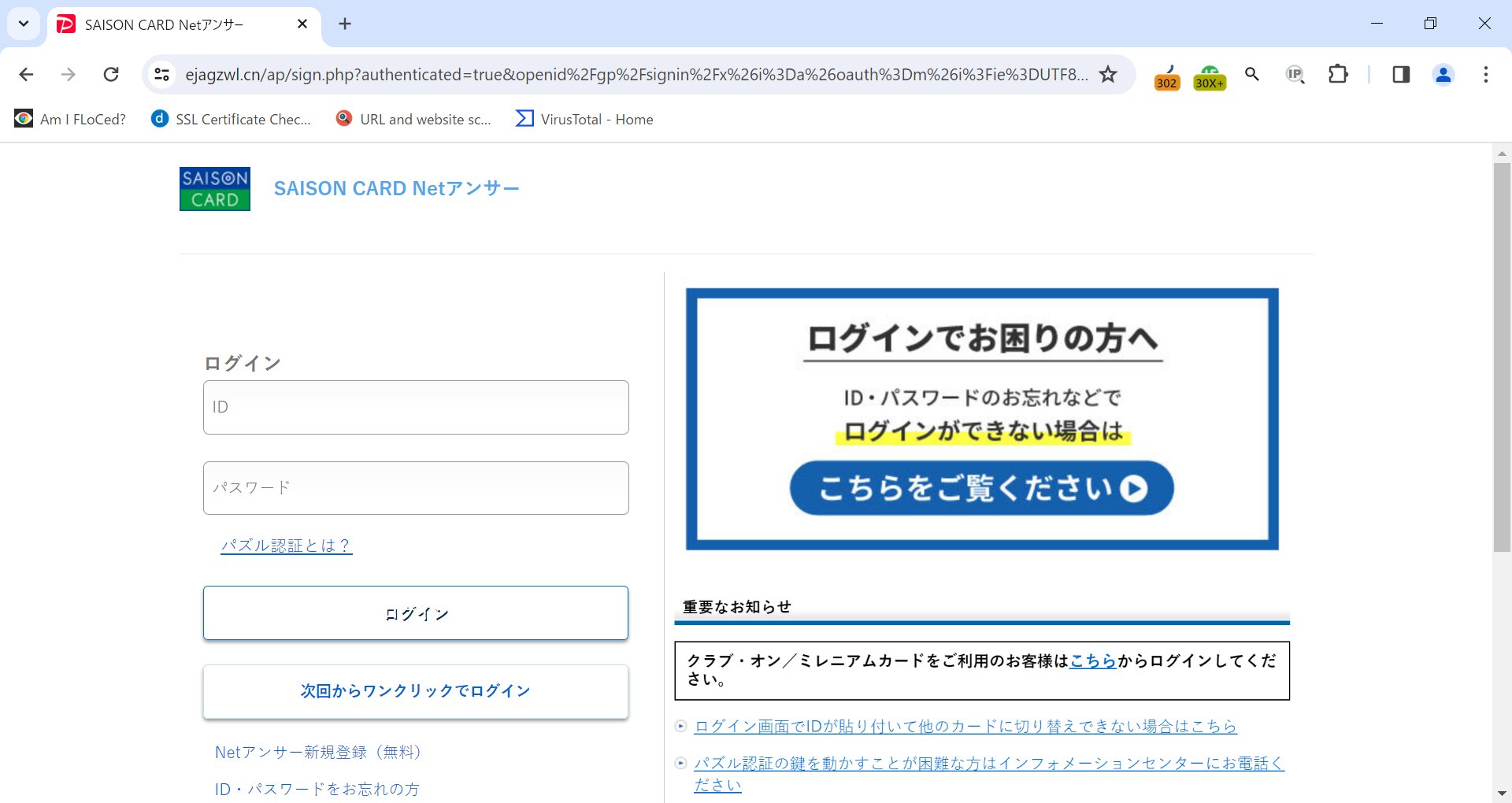The width and height of the screenshot is (1512, 803).
Task: Open a new browser tab
Action: (345, 24)
